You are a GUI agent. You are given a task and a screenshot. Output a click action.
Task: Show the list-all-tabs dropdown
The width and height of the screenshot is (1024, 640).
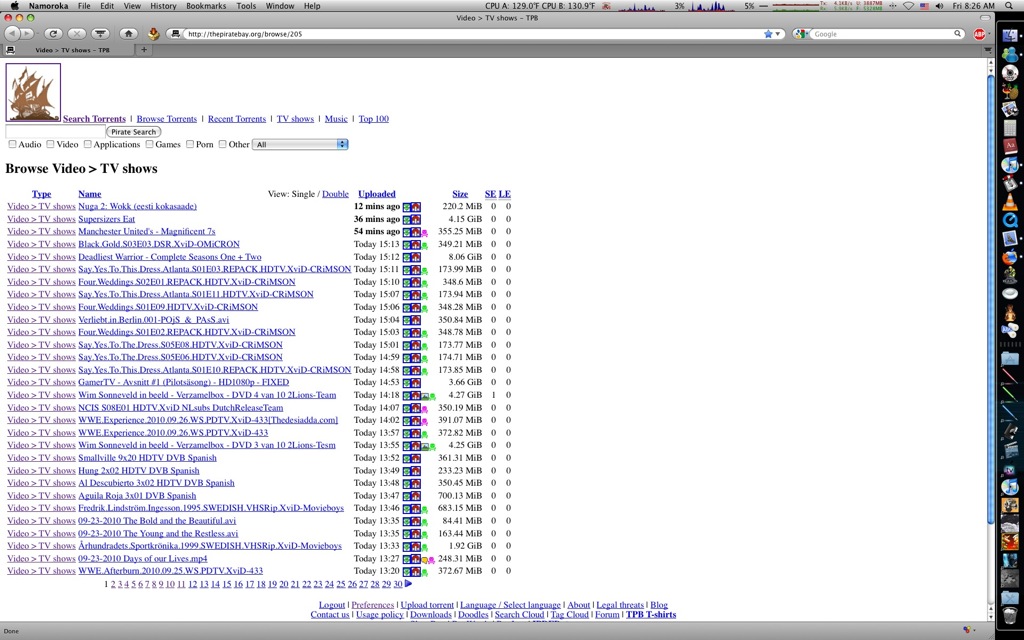[x=987, y=50]
